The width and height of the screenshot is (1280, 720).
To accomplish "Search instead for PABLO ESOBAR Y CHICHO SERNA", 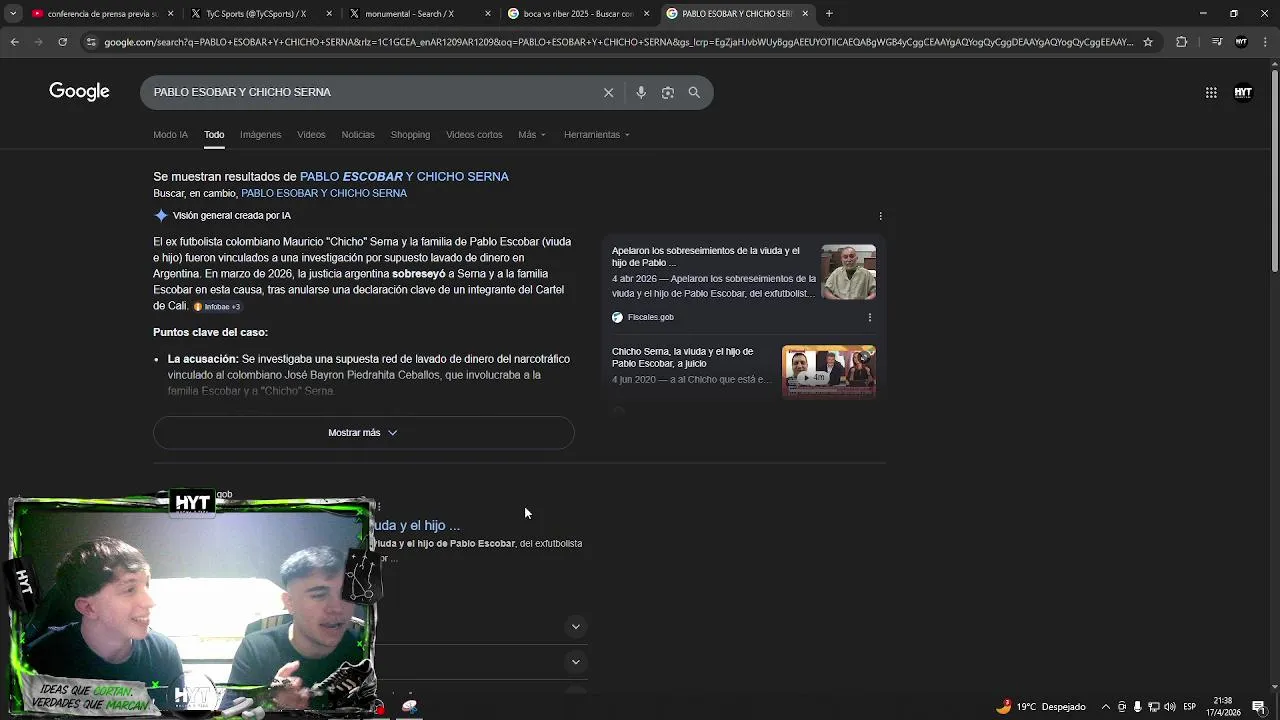I will click(324, 193).
